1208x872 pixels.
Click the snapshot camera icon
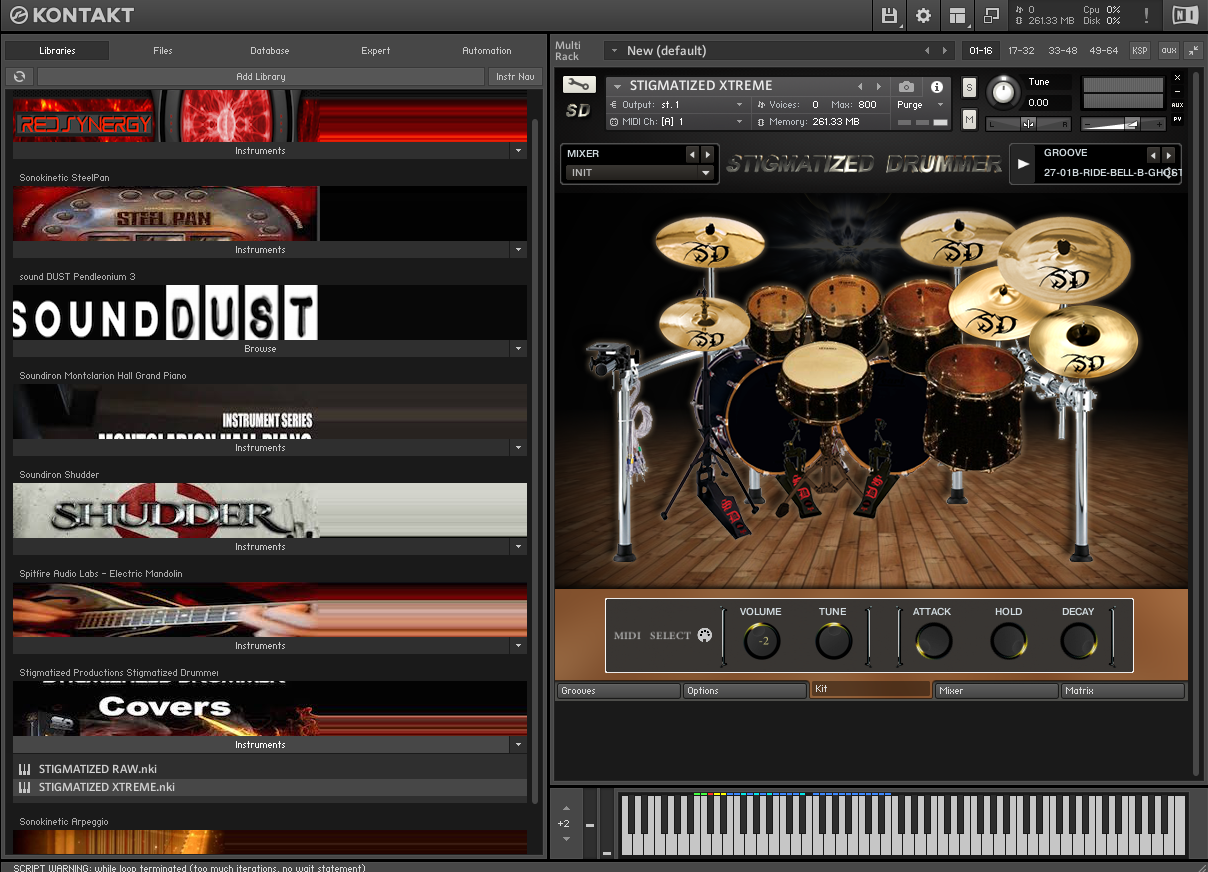pyautogui.click(x=906, y=87)
